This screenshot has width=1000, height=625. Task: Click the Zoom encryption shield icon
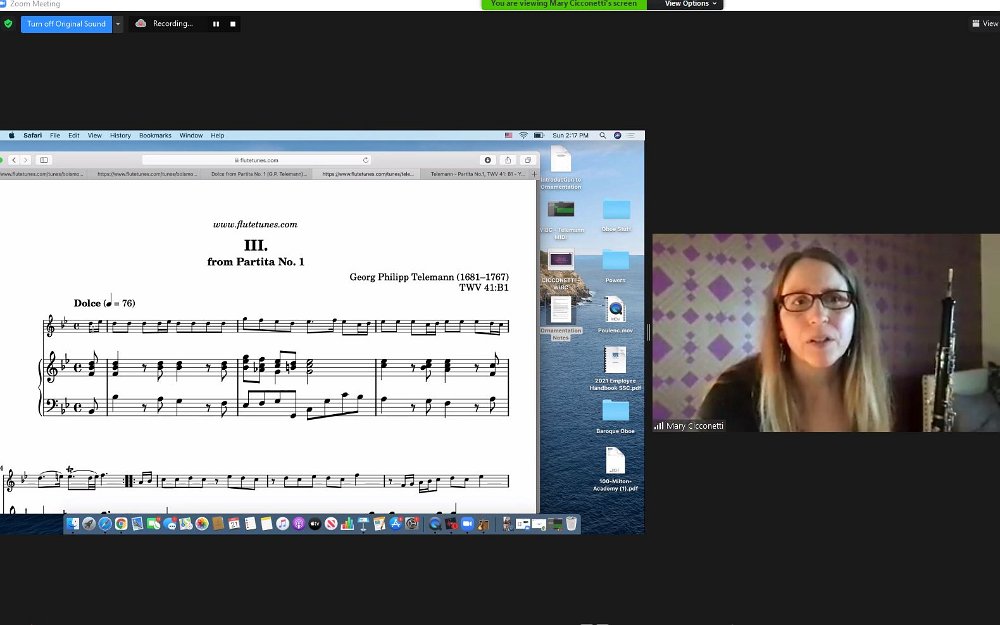(x=8, y=24)
